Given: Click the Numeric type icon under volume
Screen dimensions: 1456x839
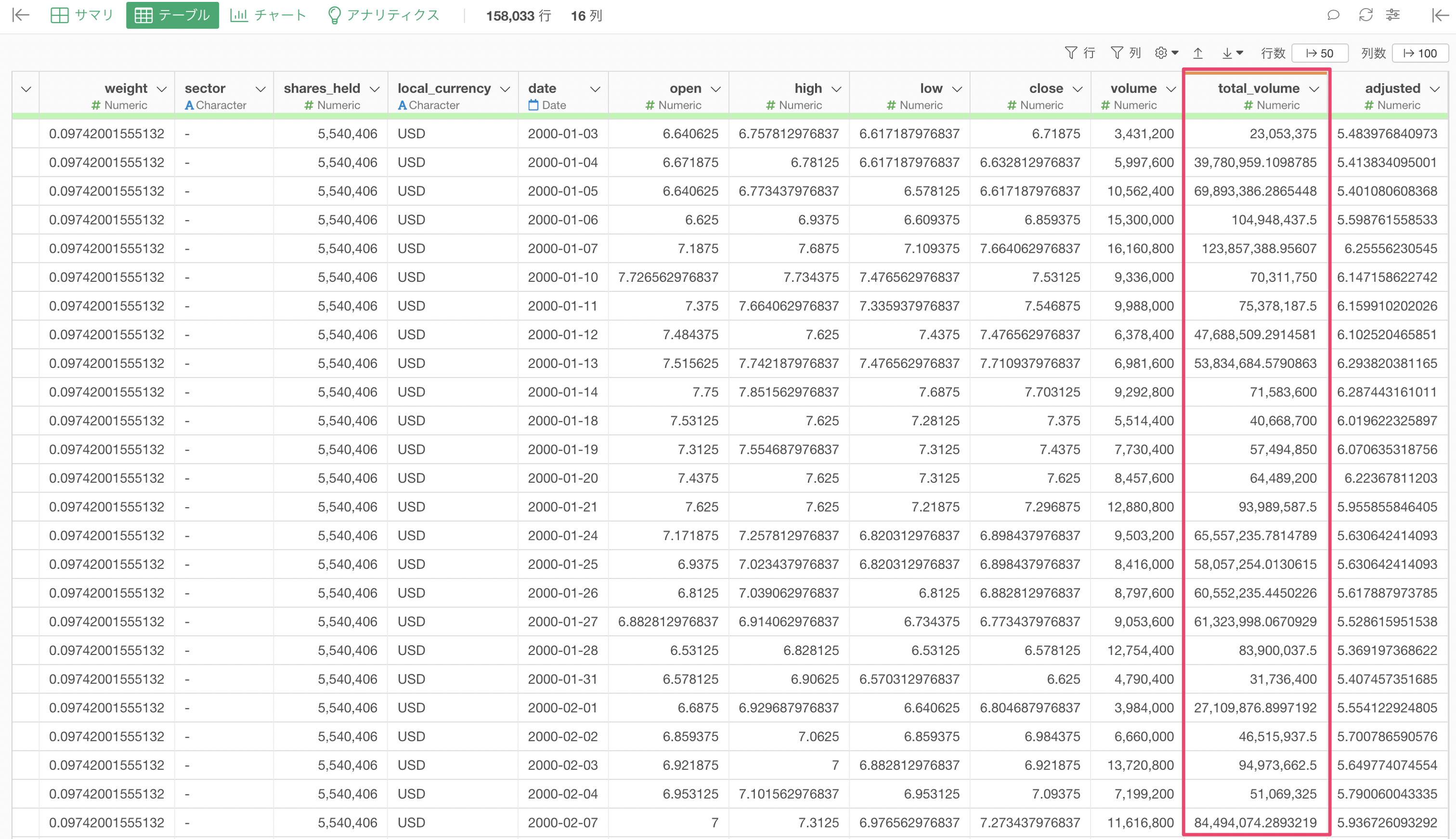Looking at the screenshot, I should click(1105, 105).
